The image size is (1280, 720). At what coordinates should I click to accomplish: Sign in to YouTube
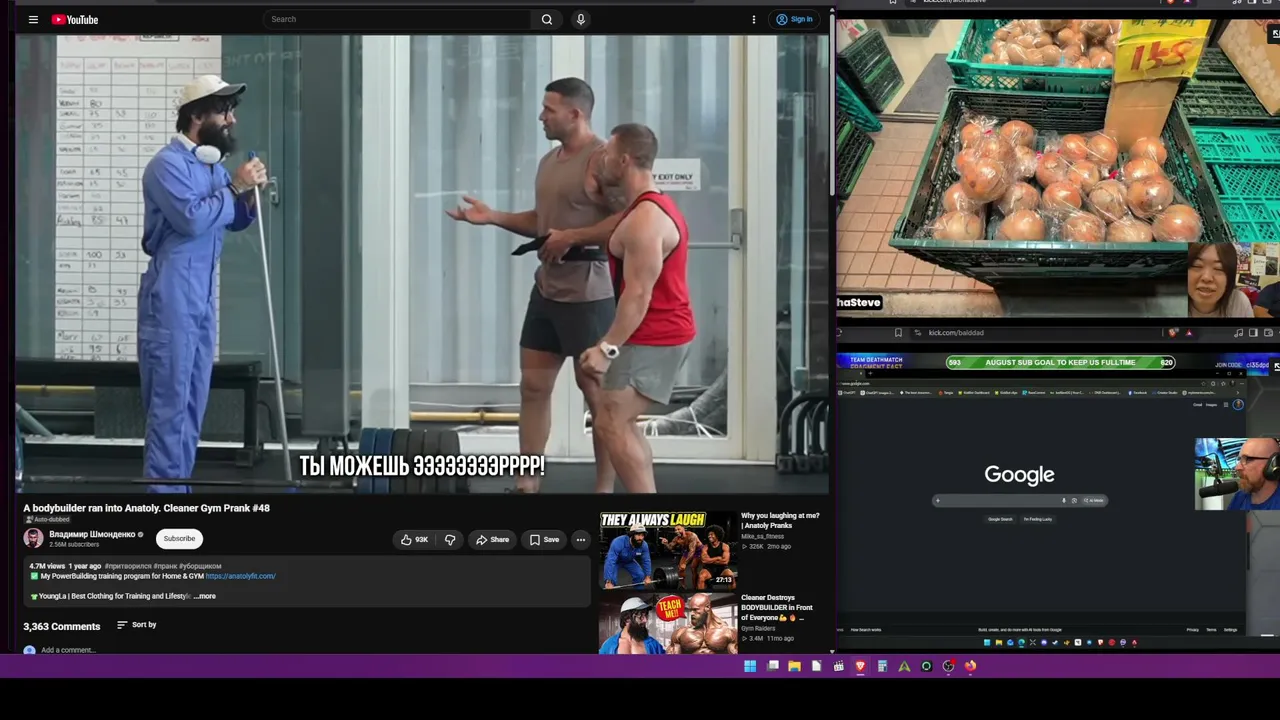pos(795,19)
